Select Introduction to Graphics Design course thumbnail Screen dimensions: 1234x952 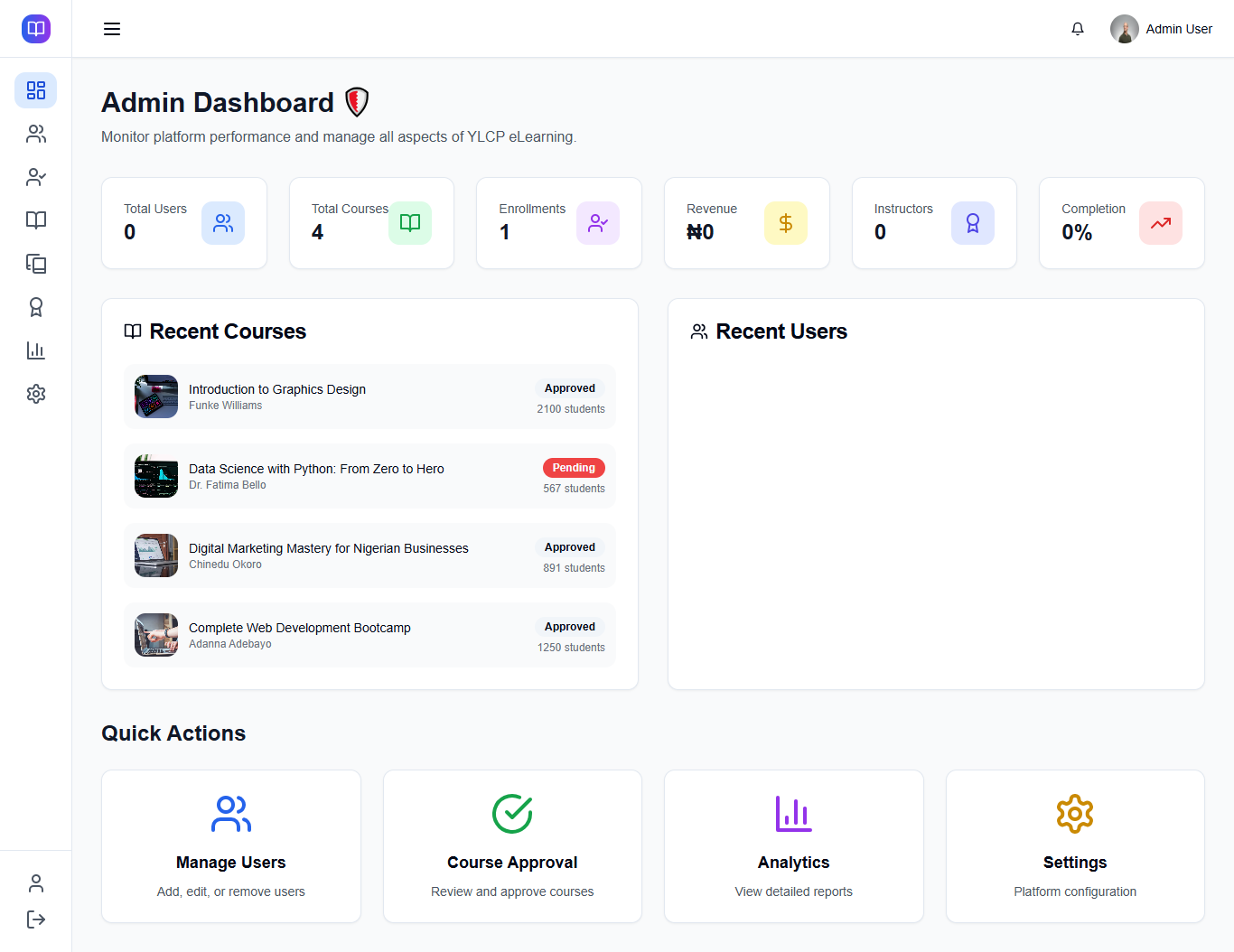coord(156,397)
